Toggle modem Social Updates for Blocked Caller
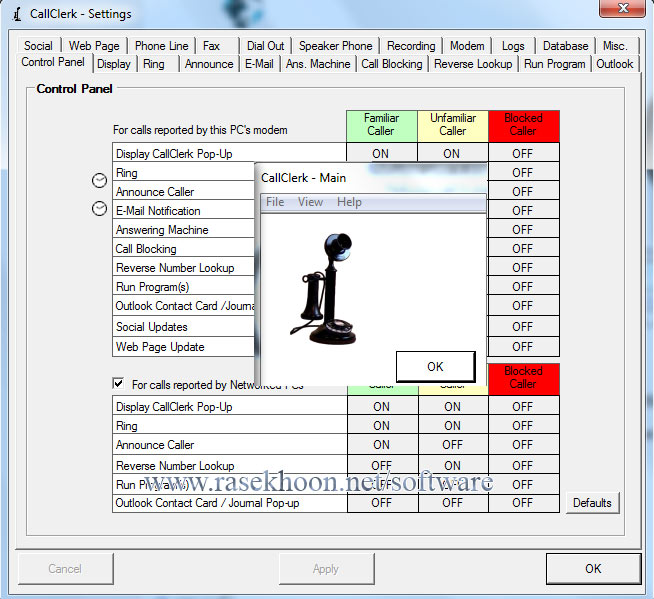Screen dimensions: 654x599 523,326
